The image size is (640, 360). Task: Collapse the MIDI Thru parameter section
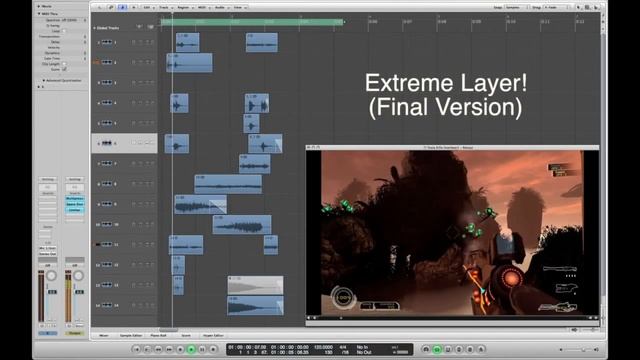[39, 14]
